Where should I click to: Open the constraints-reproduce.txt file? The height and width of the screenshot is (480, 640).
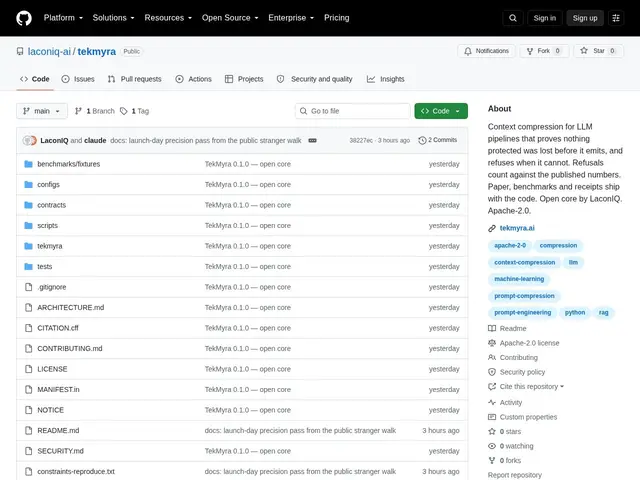tap(76, 471)
